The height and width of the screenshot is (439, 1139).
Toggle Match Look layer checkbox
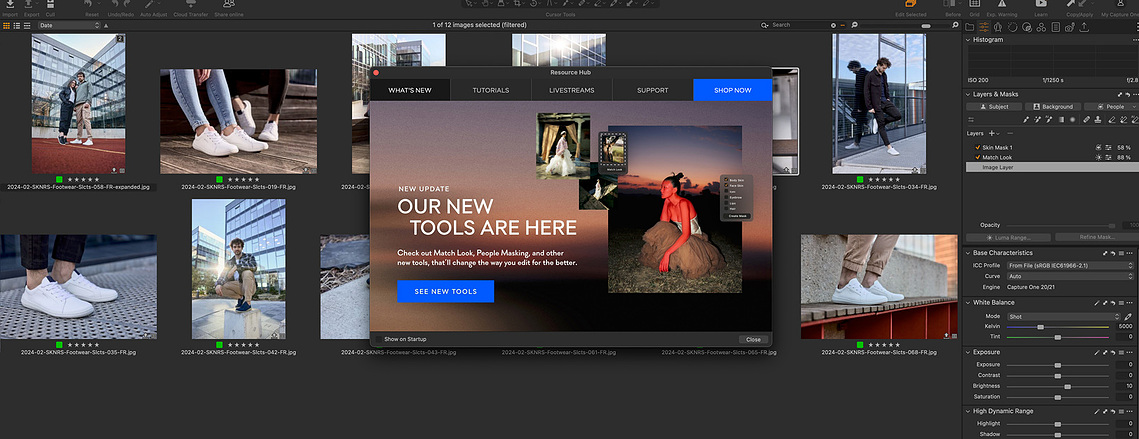coord(977,157)
